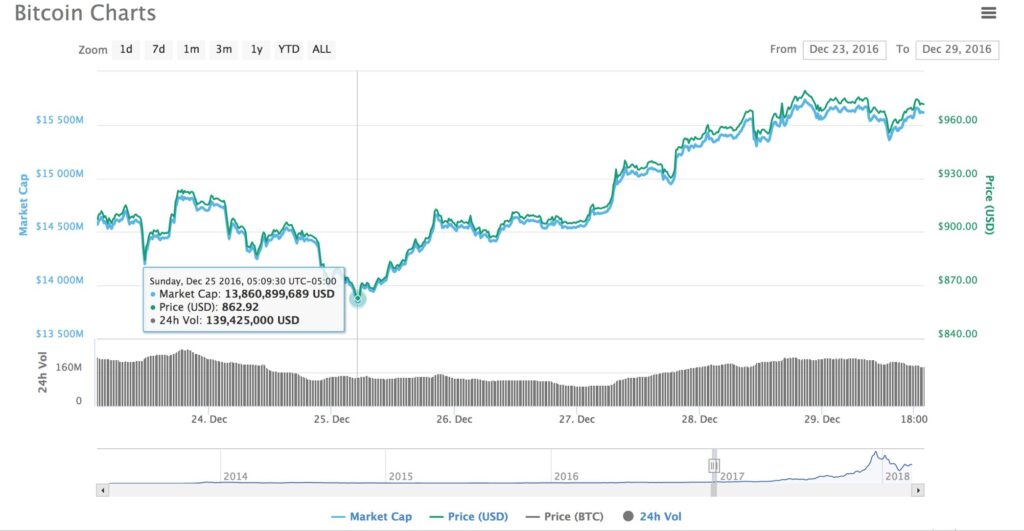Click the highlighted price point marker
Screen dimensions: 1024x531
[x=357, y=298]
